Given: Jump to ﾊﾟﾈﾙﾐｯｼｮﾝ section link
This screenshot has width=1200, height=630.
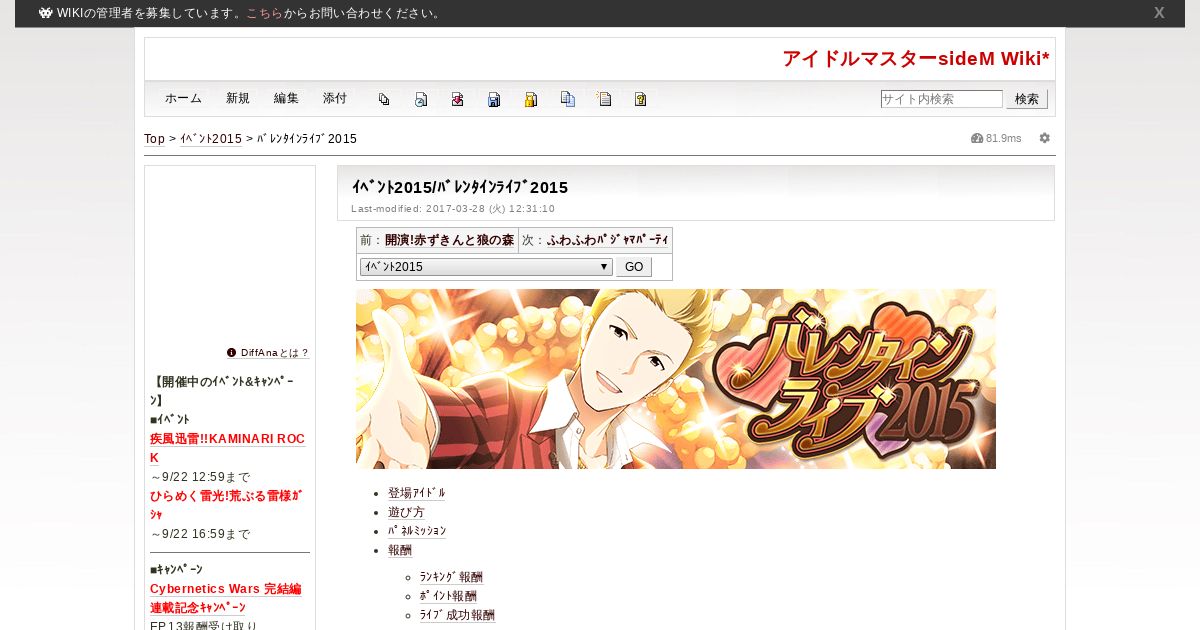Looking at the screenshot, I should [x=417, y=531].
